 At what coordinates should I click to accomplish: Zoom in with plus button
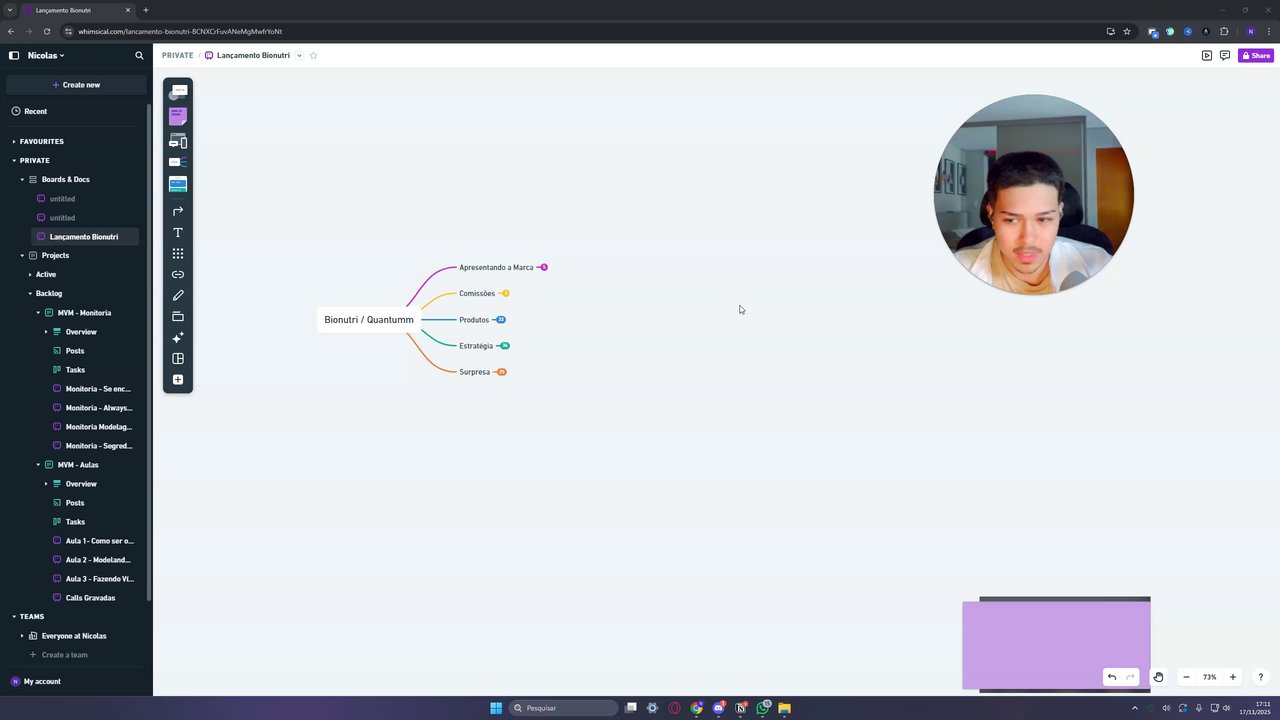1233,677
